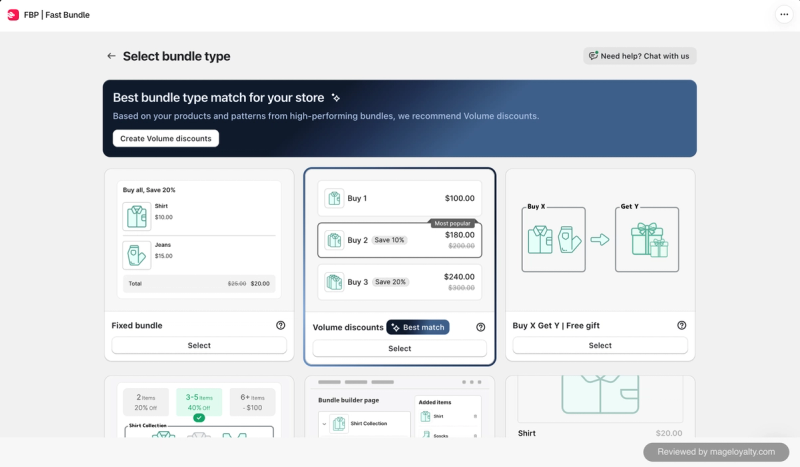The image size is (800, 467).
Task: Select the Fixed bundle type
Action: click(199, 346)
